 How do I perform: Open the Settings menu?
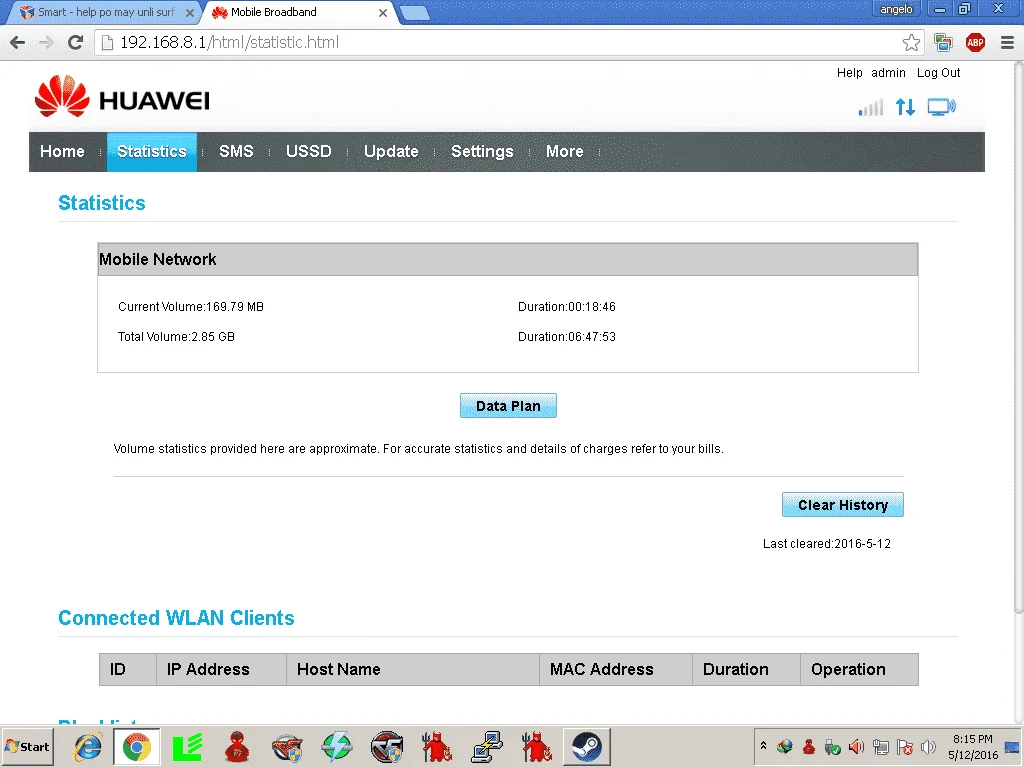pyautogui.click(x=482, y=152)
